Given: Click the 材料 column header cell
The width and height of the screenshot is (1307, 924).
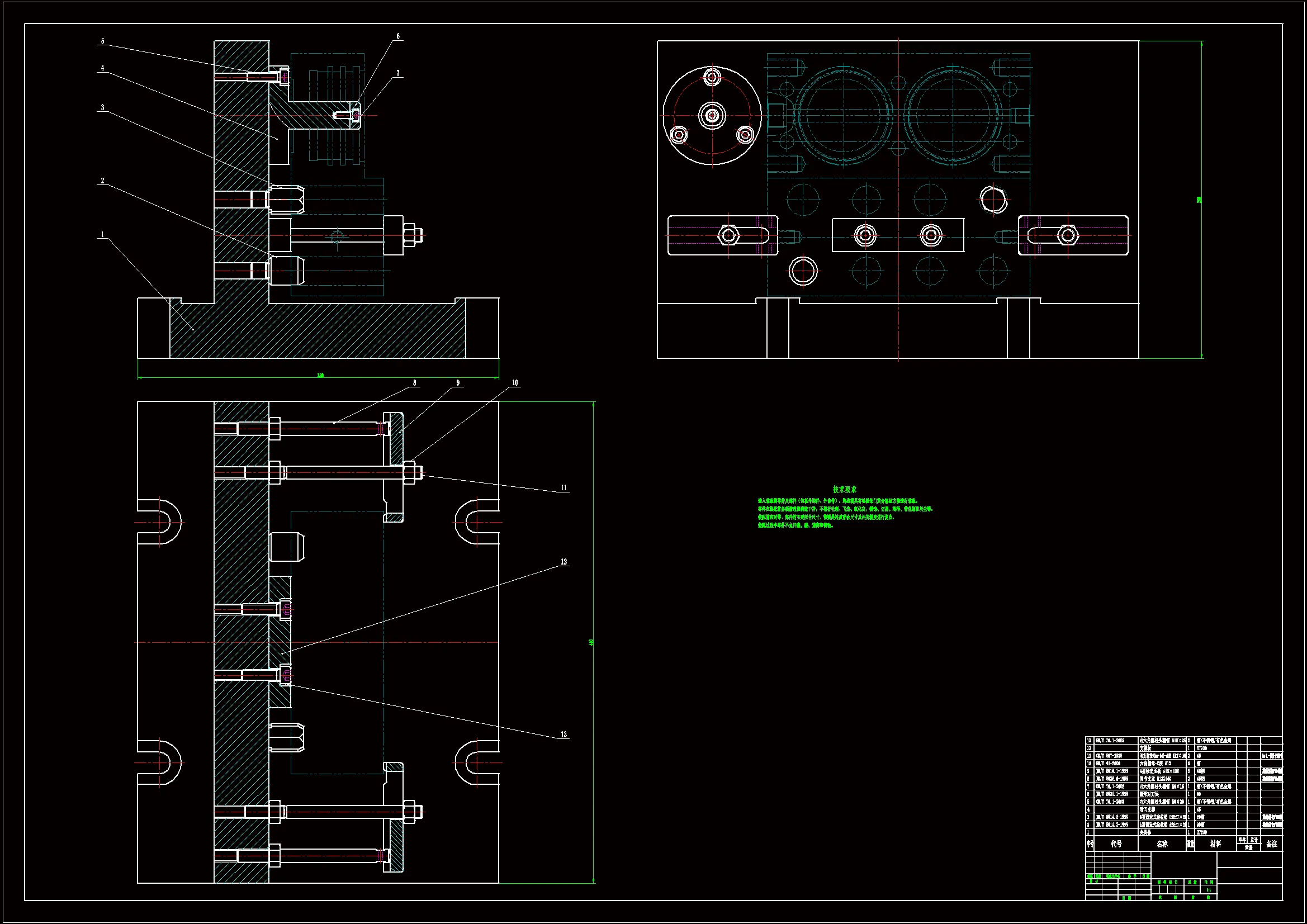Looking at the screenshot, I should coord(1215,844).
